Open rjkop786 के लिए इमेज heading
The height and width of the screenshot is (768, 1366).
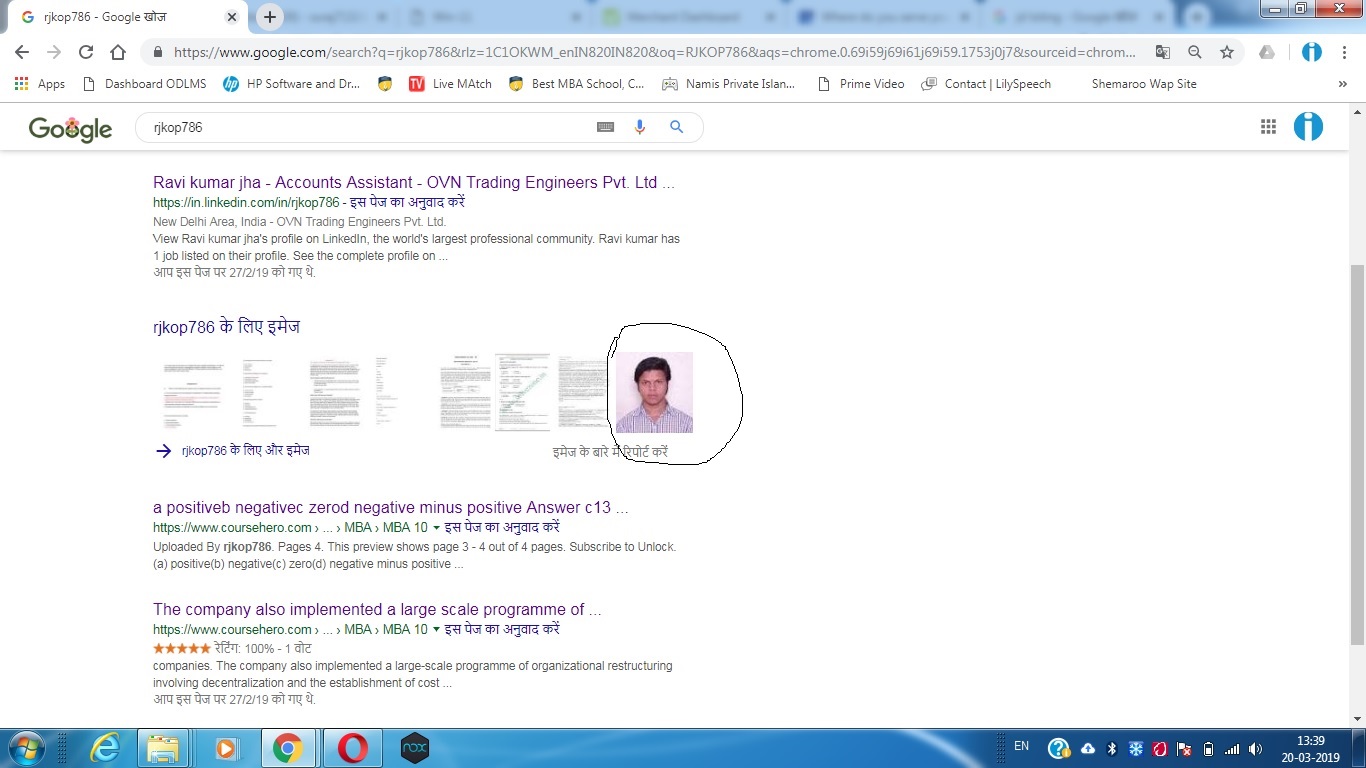pos(226,327)
